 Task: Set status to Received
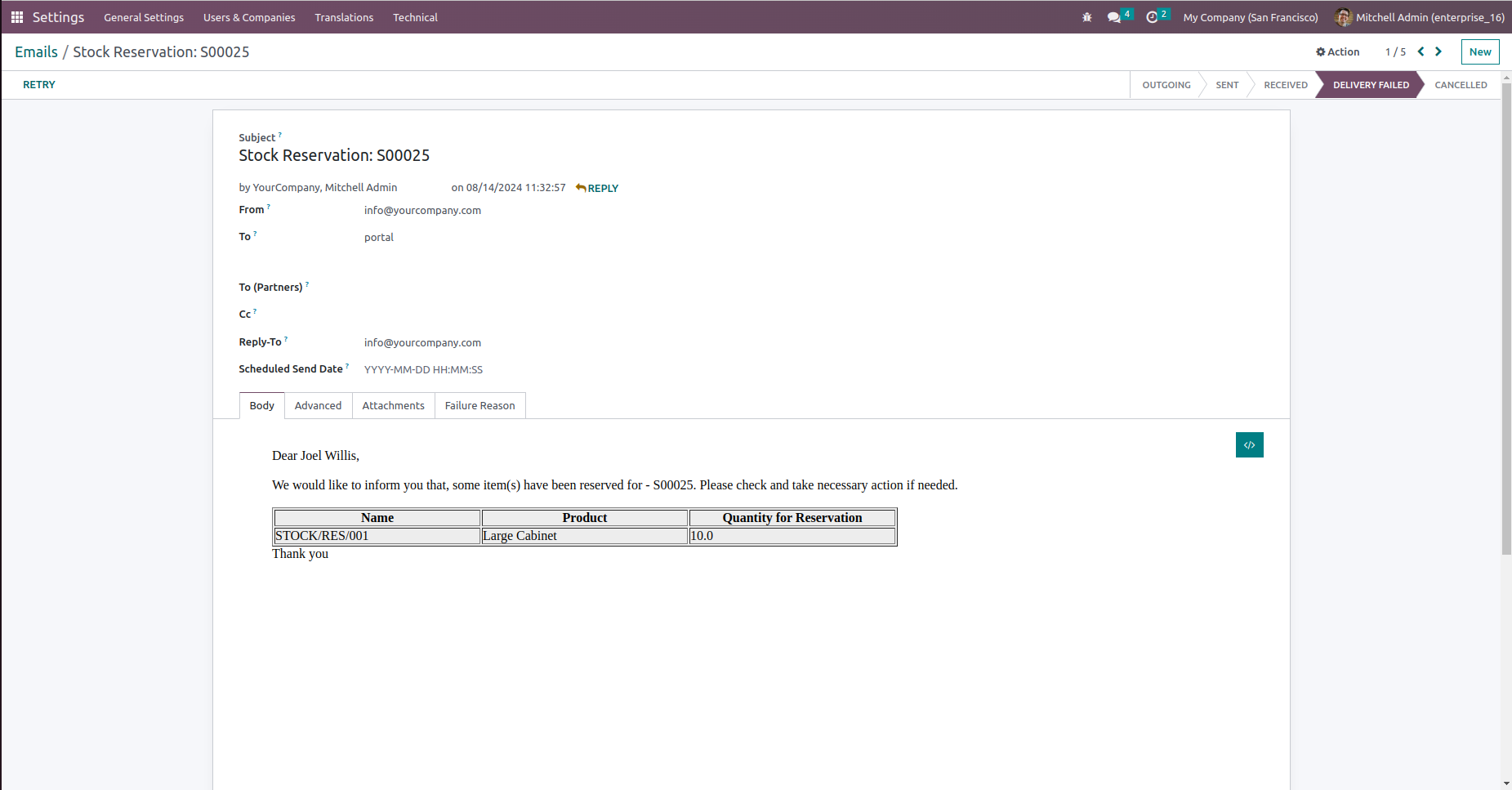(1286, 85)
